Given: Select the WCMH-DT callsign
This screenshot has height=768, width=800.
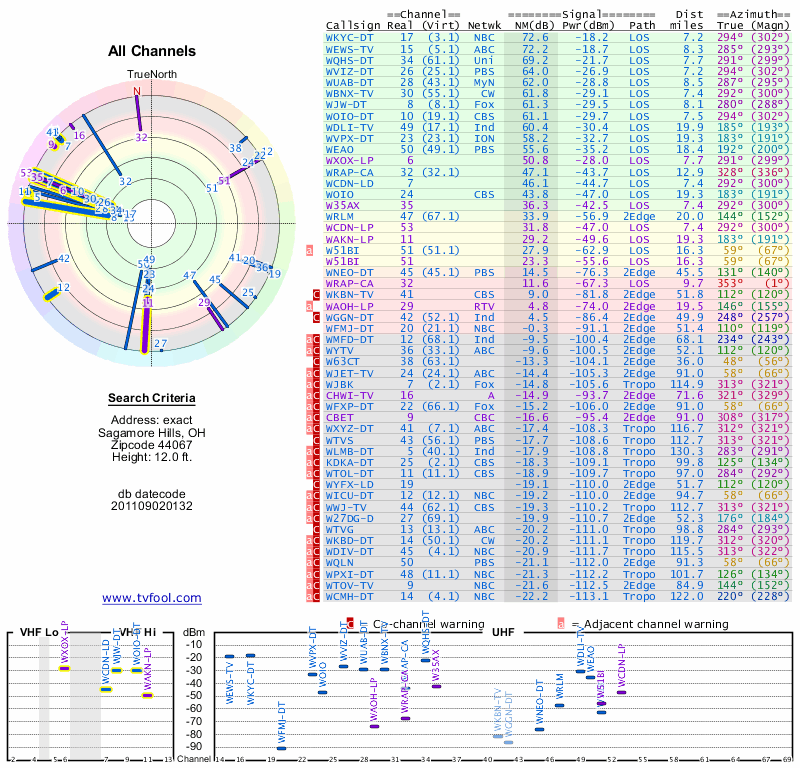Looking at the screenshot, I should [x=349, y=597].
